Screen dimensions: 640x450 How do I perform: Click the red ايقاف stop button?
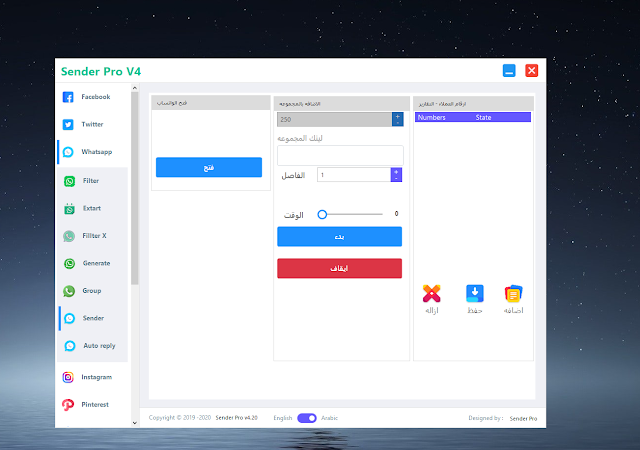(340, 268)
